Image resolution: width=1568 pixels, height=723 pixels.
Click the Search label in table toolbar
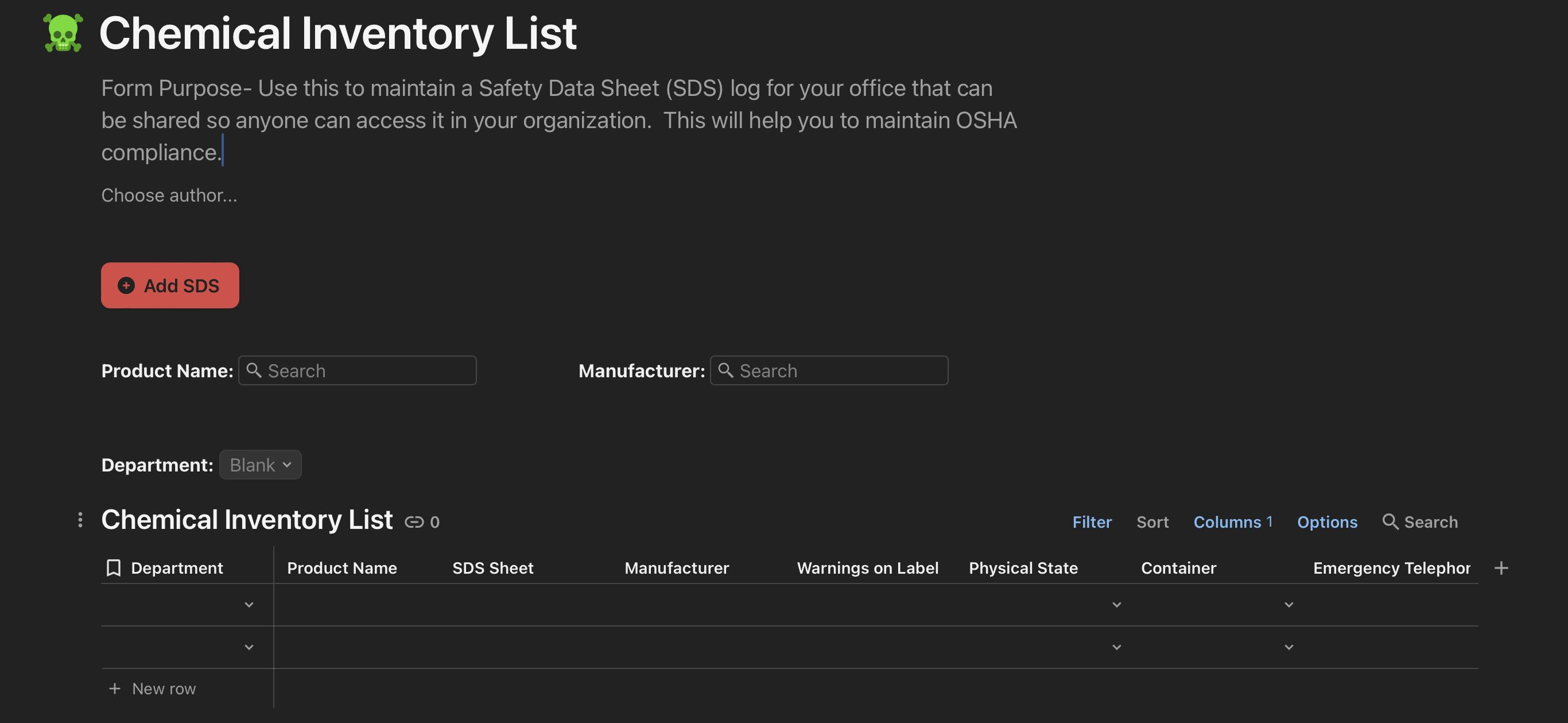(1430, 522)
